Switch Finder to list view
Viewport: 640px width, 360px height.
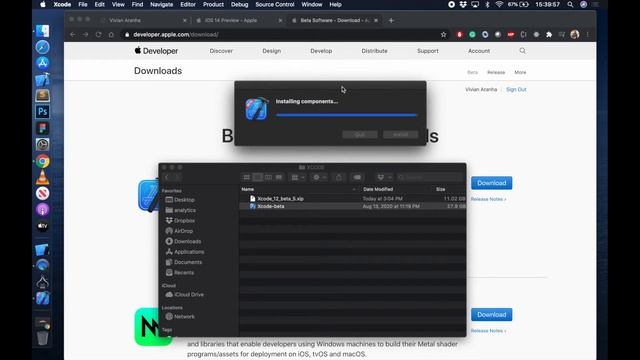pyautogui.click(x=258, y=177)
